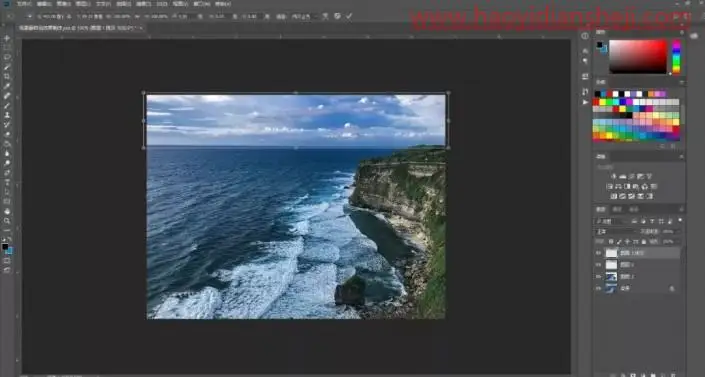The width and height of the screenshot is (705, 377).
Task: Filter layers by text type icon
Action: [652, 221]
